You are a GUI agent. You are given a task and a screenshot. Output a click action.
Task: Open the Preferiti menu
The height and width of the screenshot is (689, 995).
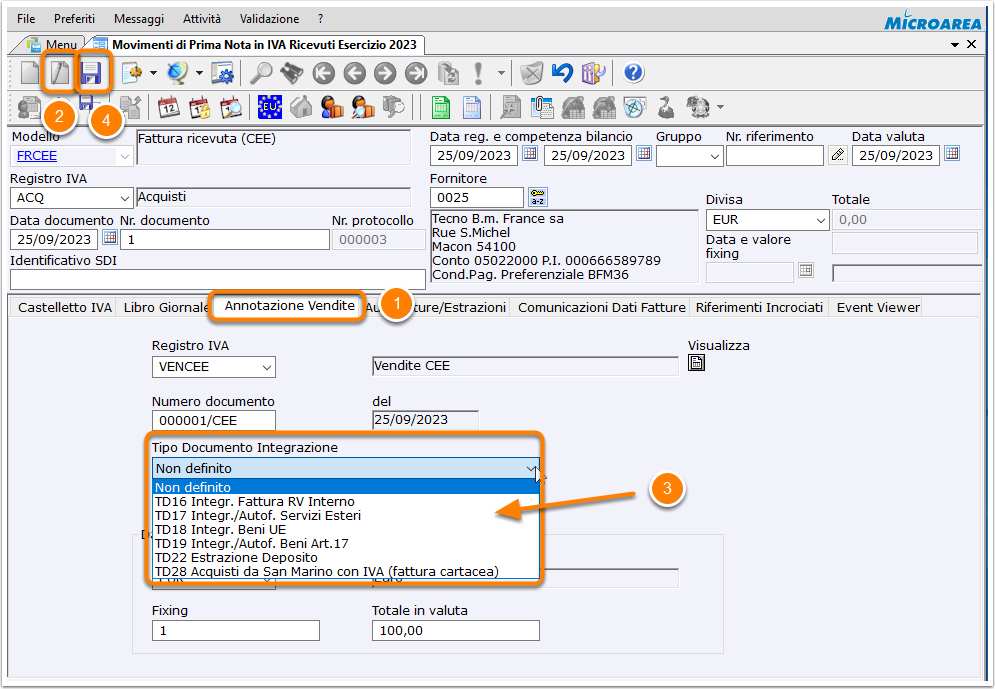pos(74,19)
